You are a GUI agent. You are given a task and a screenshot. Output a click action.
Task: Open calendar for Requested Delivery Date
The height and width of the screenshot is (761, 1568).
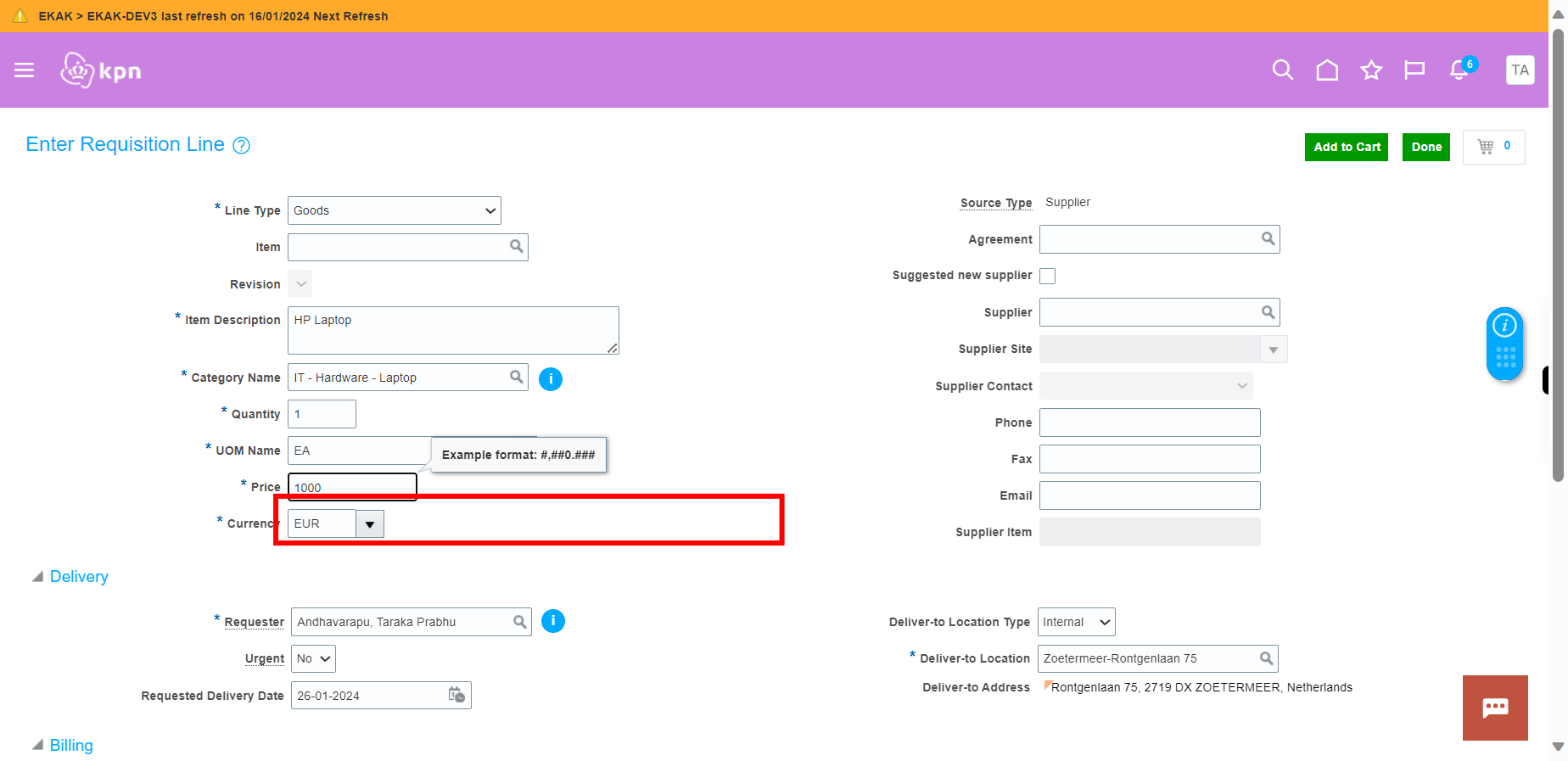click(x=456, y=695)
